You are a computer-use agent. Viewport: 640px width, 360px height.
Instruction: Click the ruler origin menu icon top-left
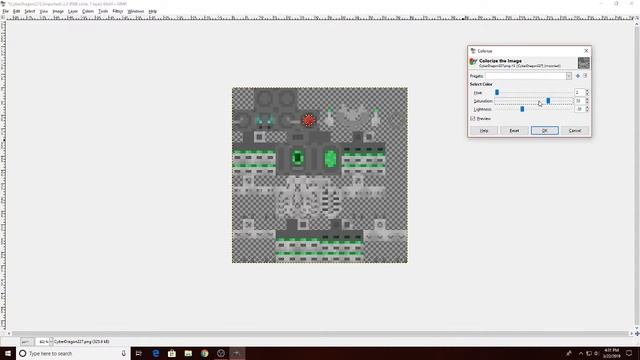pyautogui.click(x=3, y=18)
